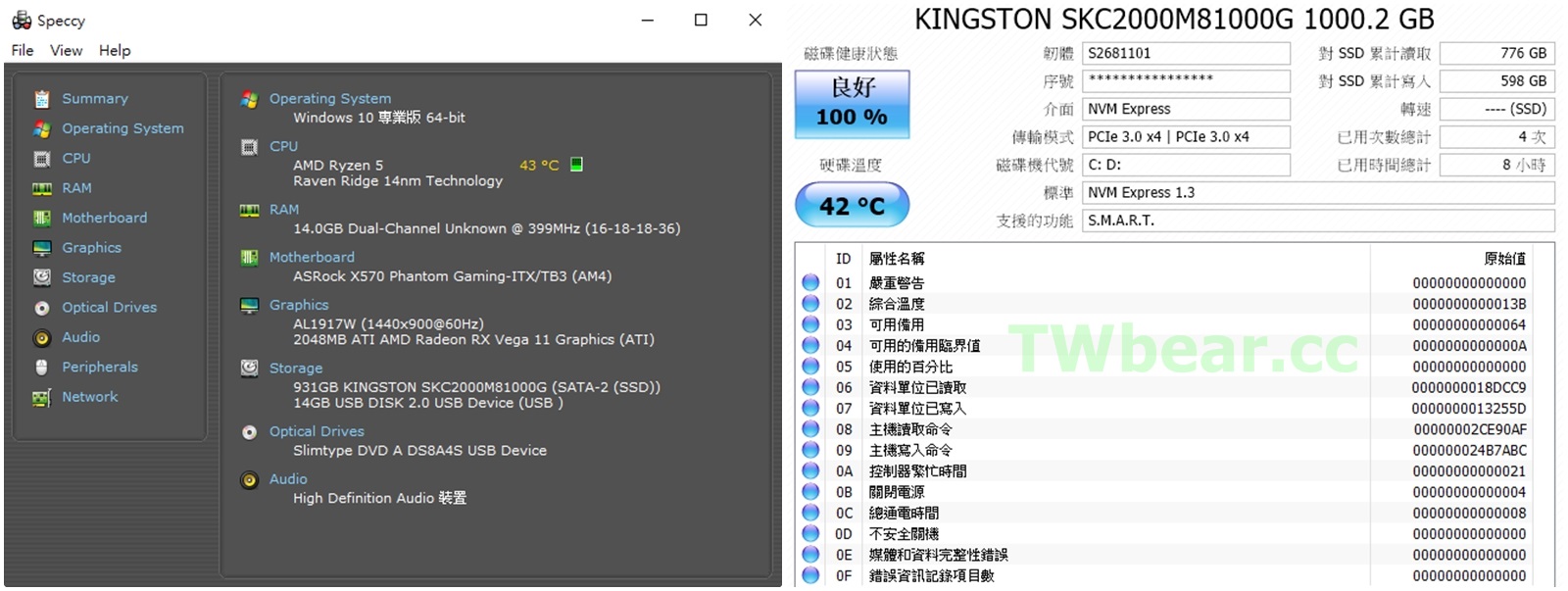This screenshot has height=591, width=1568.
Task: Open RAM heading link in summary
Action: [284, 210]
